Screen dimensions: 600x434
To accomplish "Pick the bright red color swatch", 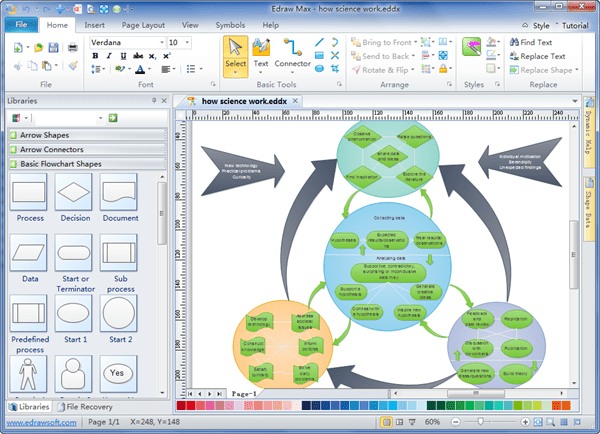I will pos(191,405).
